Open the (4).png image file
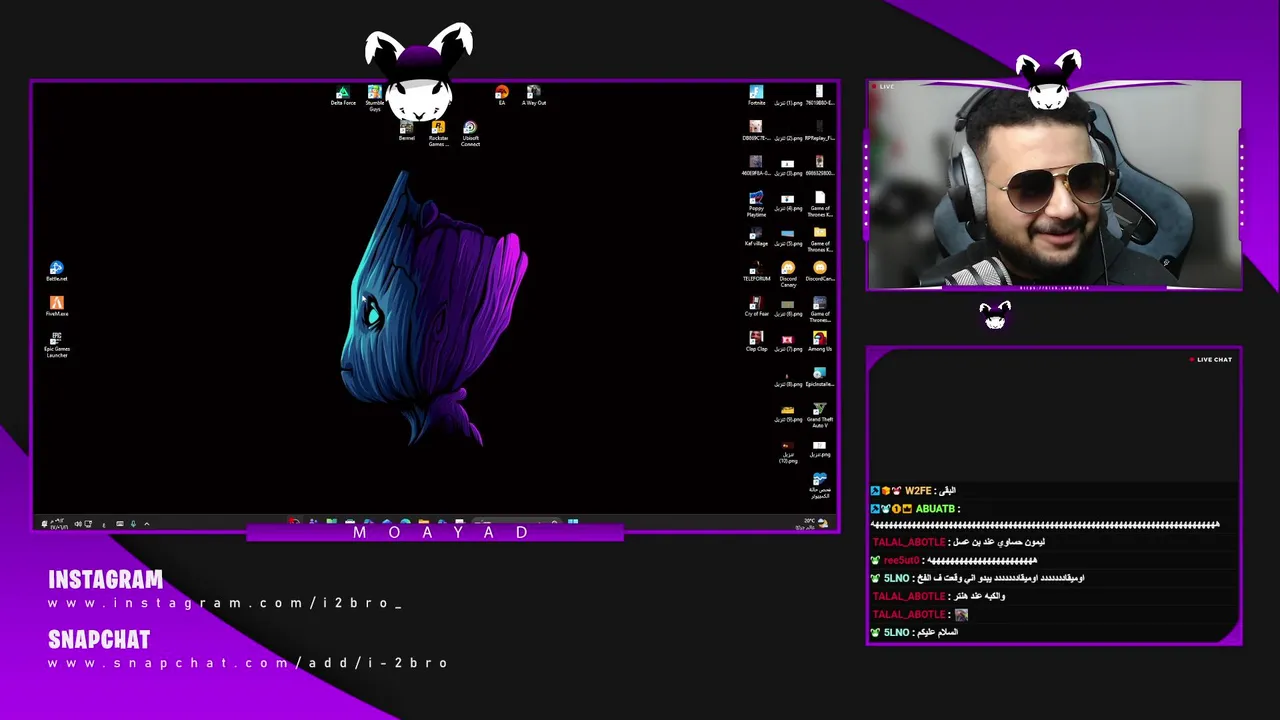The height and width of the screenshot is (720, 1280). coord(788,202)
